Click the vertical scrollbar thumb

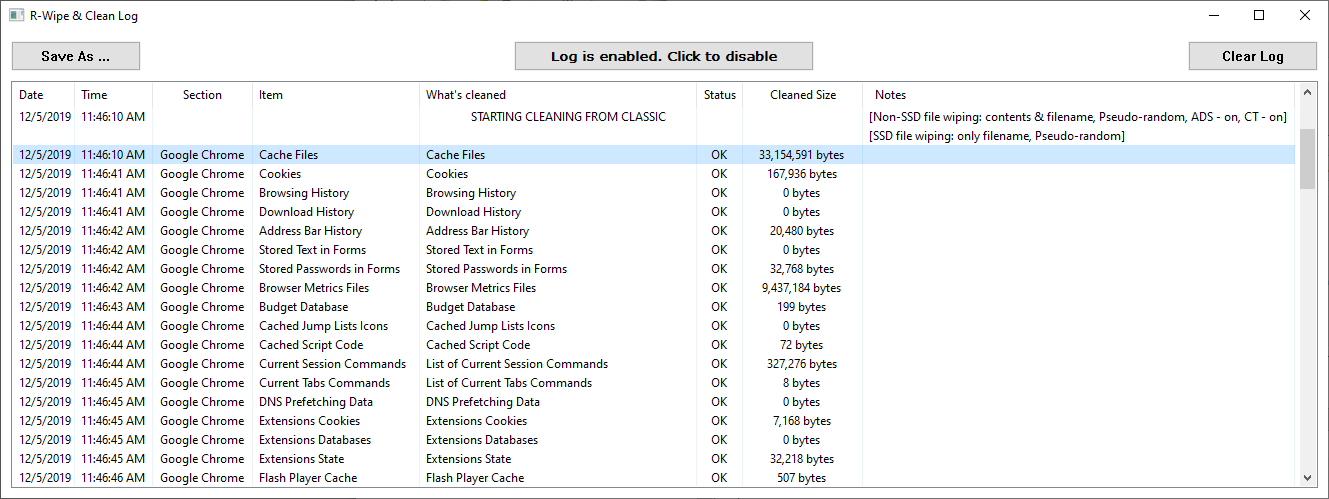coord(1307,158)
